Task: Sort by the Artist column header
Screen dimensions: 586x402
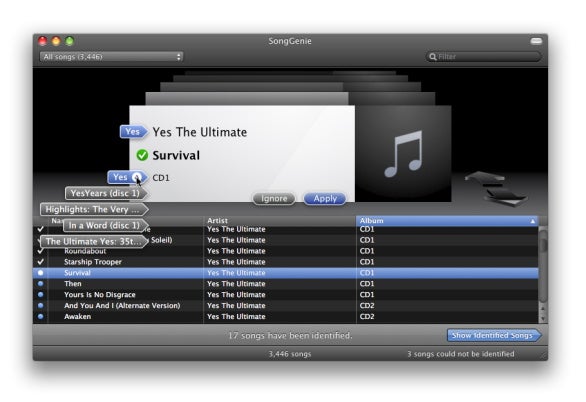Action: [x=280, y=220]
